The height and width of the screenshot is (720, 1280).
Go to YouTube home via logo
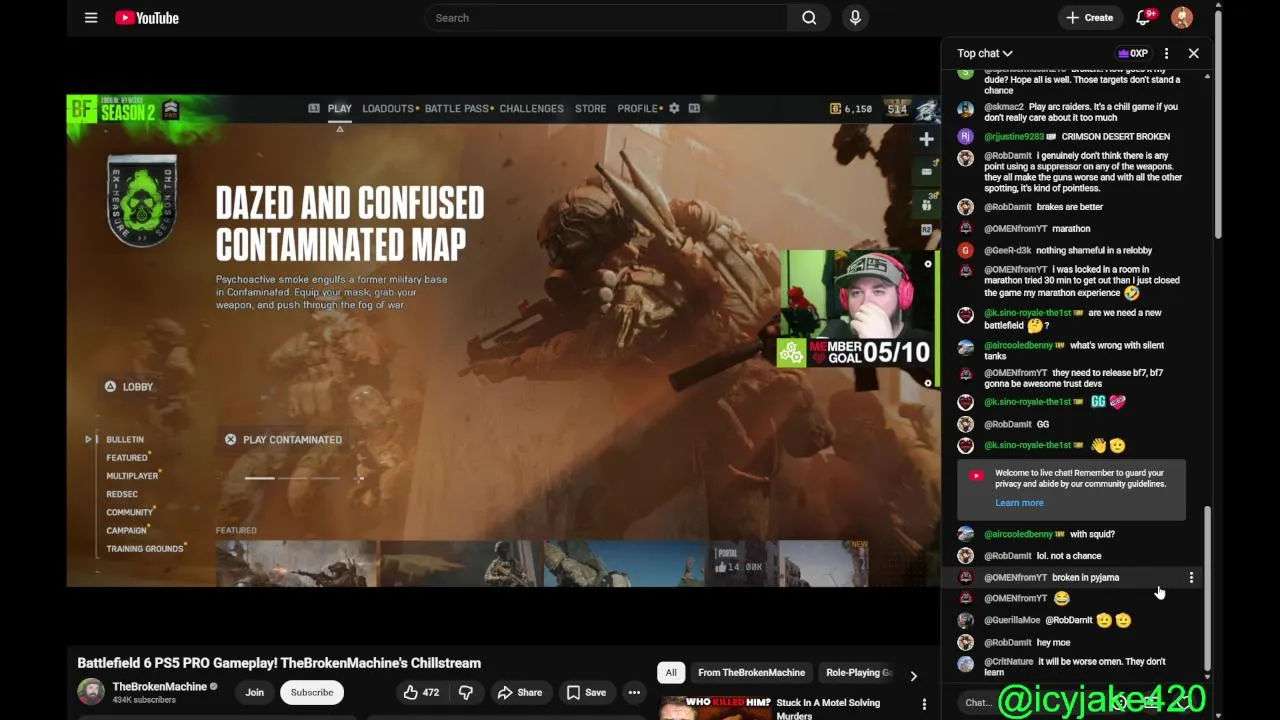tap(147, 18)
